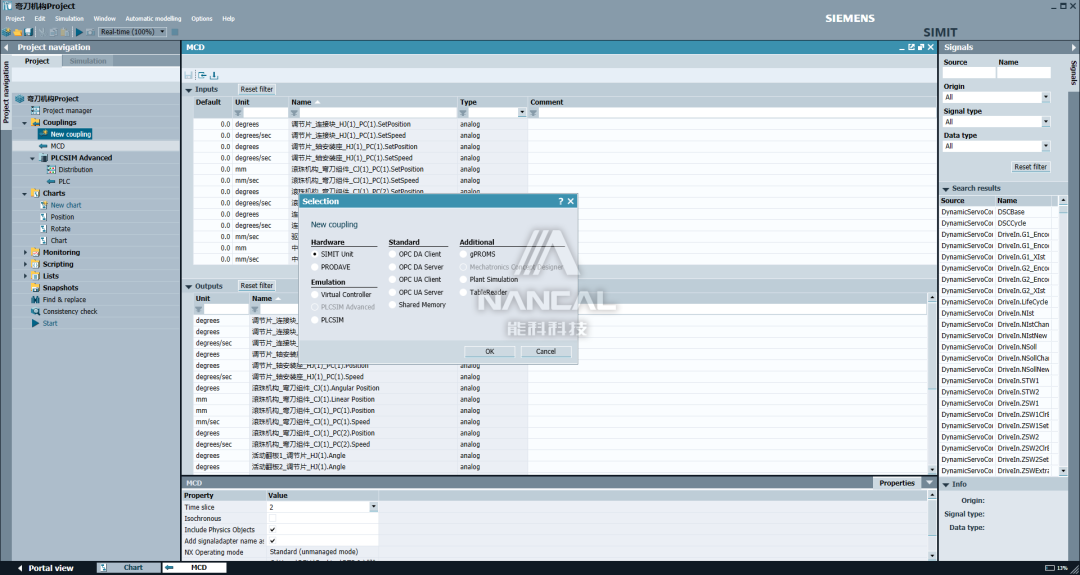
Task: Open the Signal type dropdown
Action: (x=1046, y=122)
